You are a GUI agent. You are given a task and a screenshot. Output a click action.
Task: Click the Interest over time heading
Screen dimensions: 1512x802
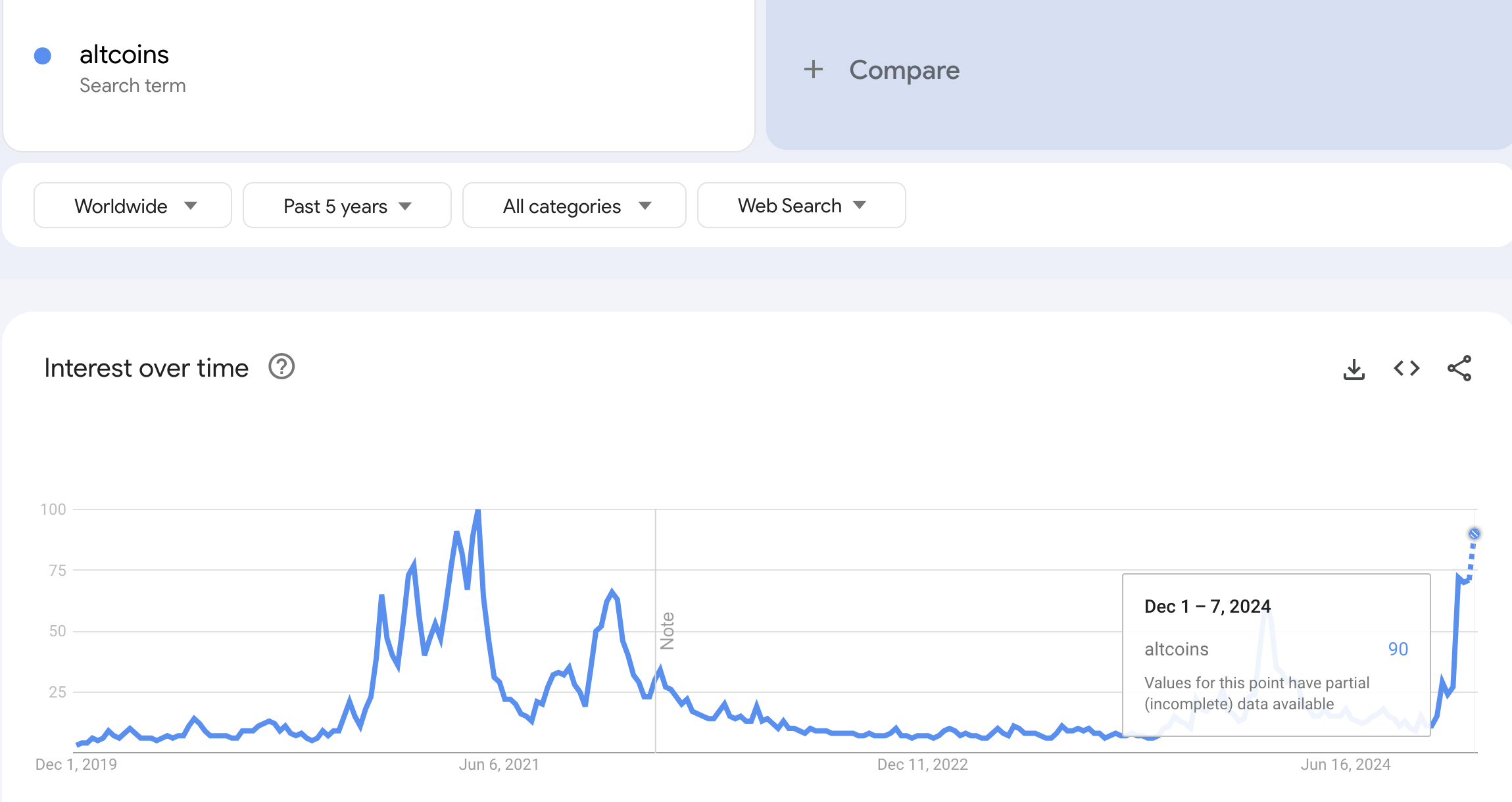pyautogui.click(x=146, y=368)
